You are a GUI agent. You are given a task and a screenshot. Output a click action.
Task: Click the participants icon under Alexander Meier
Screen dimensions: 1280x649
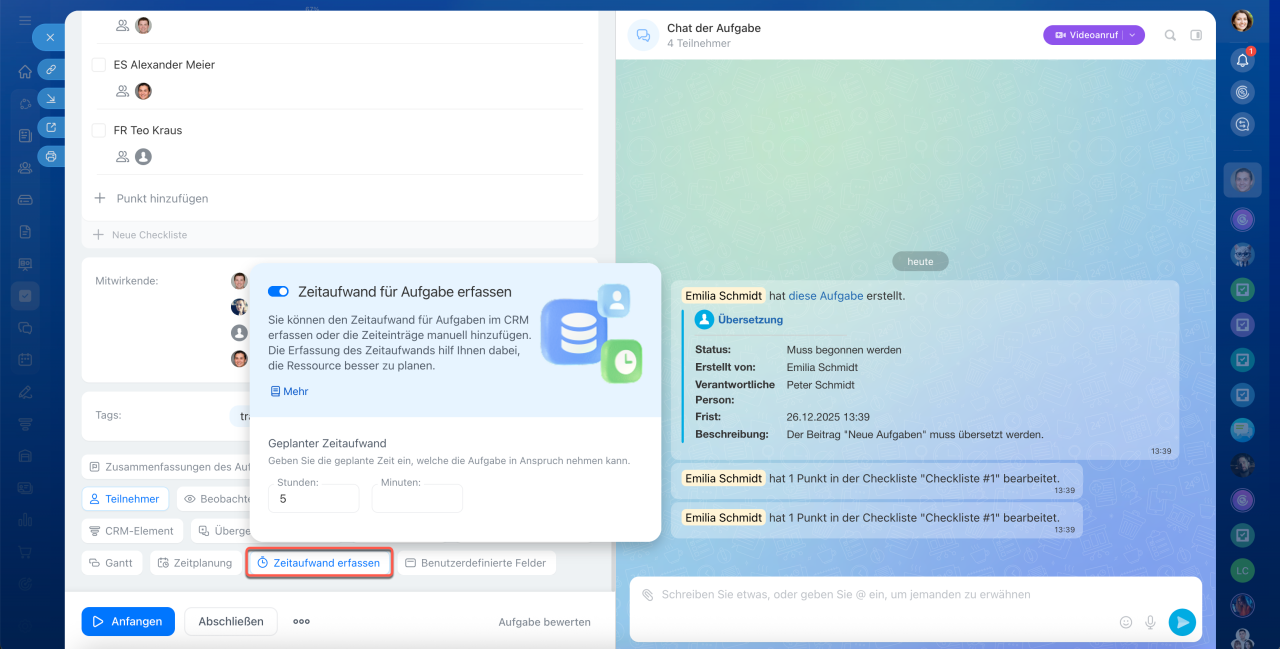click(122, 91)
